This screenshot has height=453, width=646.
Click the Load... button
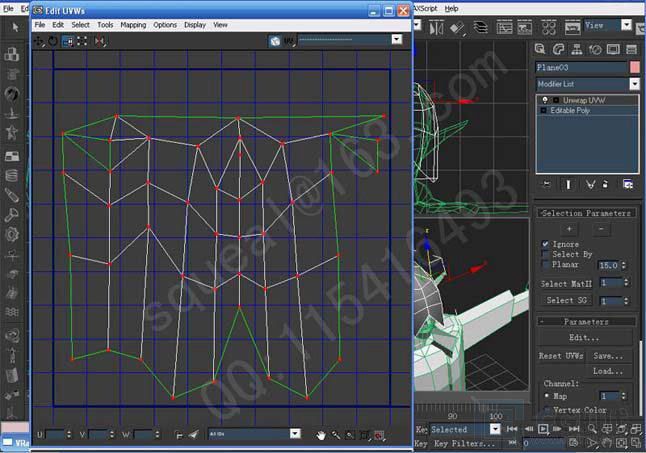(x=608, y=371)
